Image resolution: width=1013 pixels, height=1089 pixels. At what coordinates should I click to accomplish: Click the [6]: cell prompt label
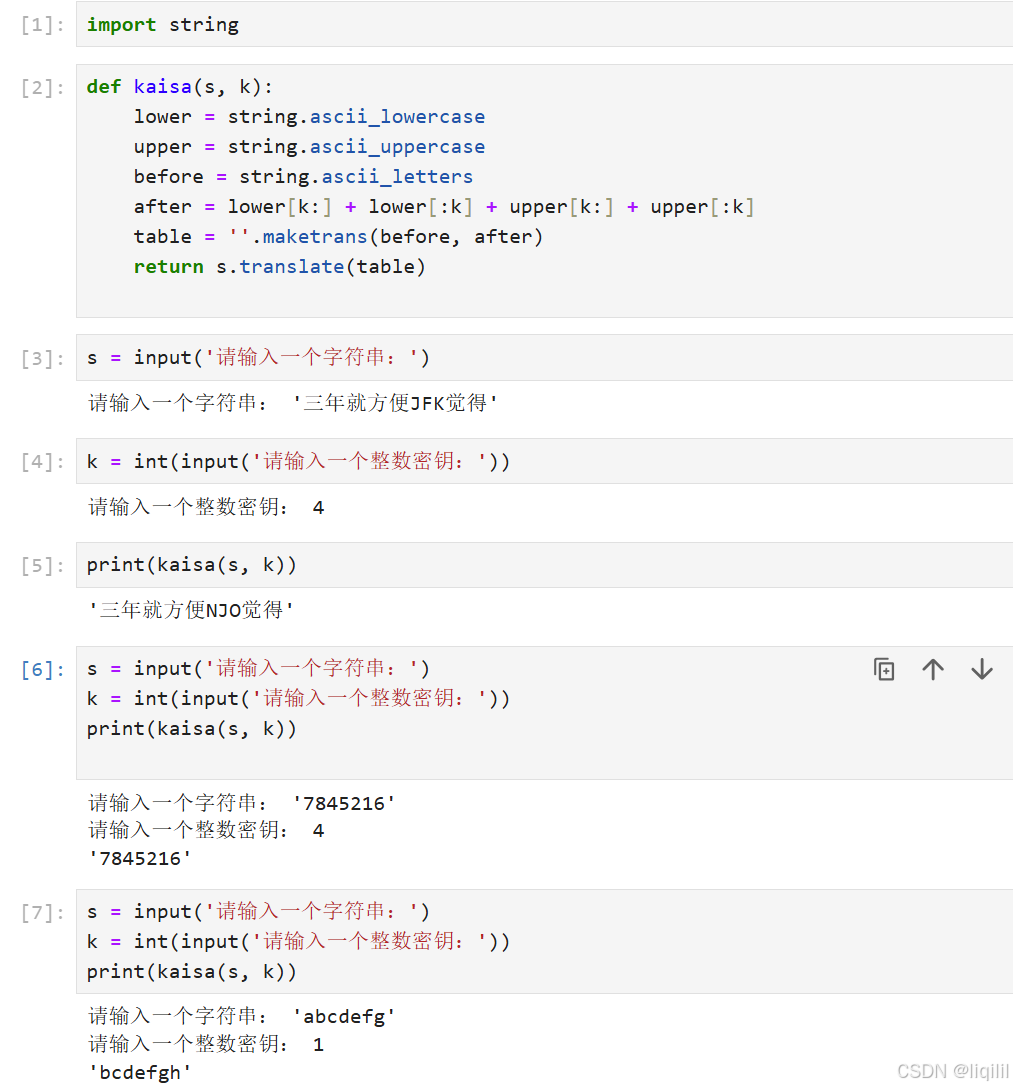click(x=42, y=670)
